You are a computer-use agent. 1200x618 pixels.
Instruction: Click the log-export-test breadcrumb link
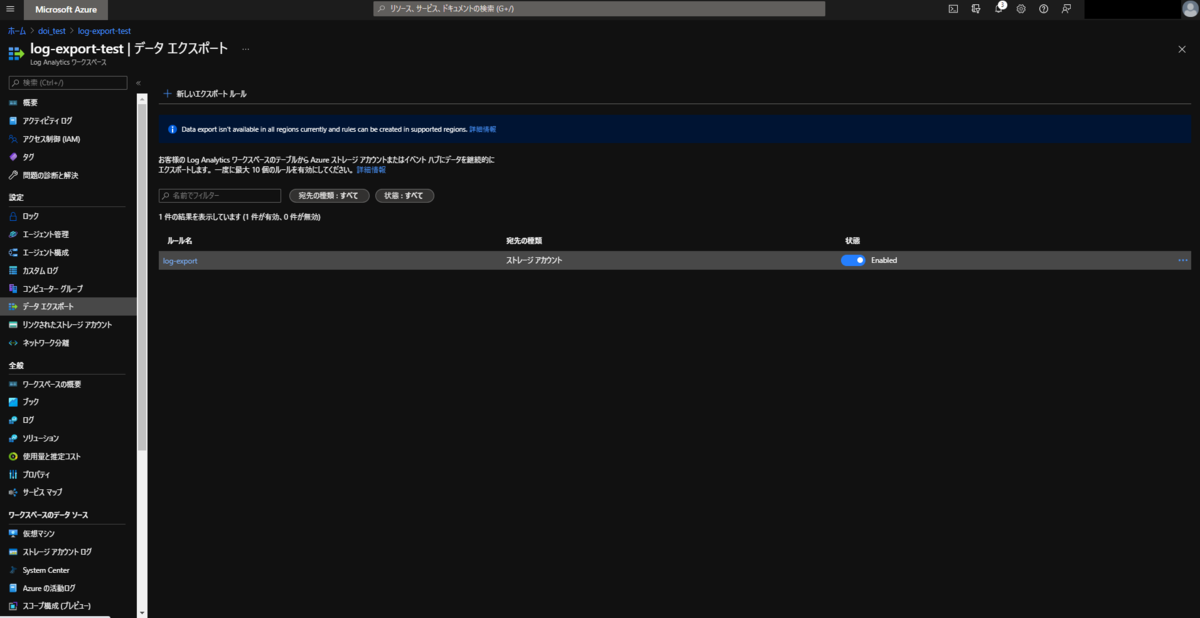click(104, 31)
